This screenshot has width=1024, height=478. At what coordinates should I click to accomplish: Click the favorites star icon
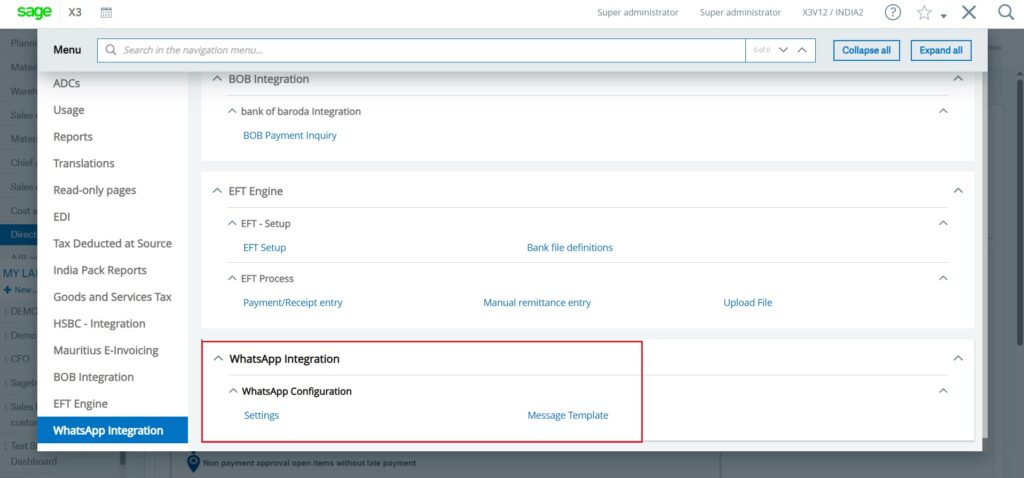924,13
